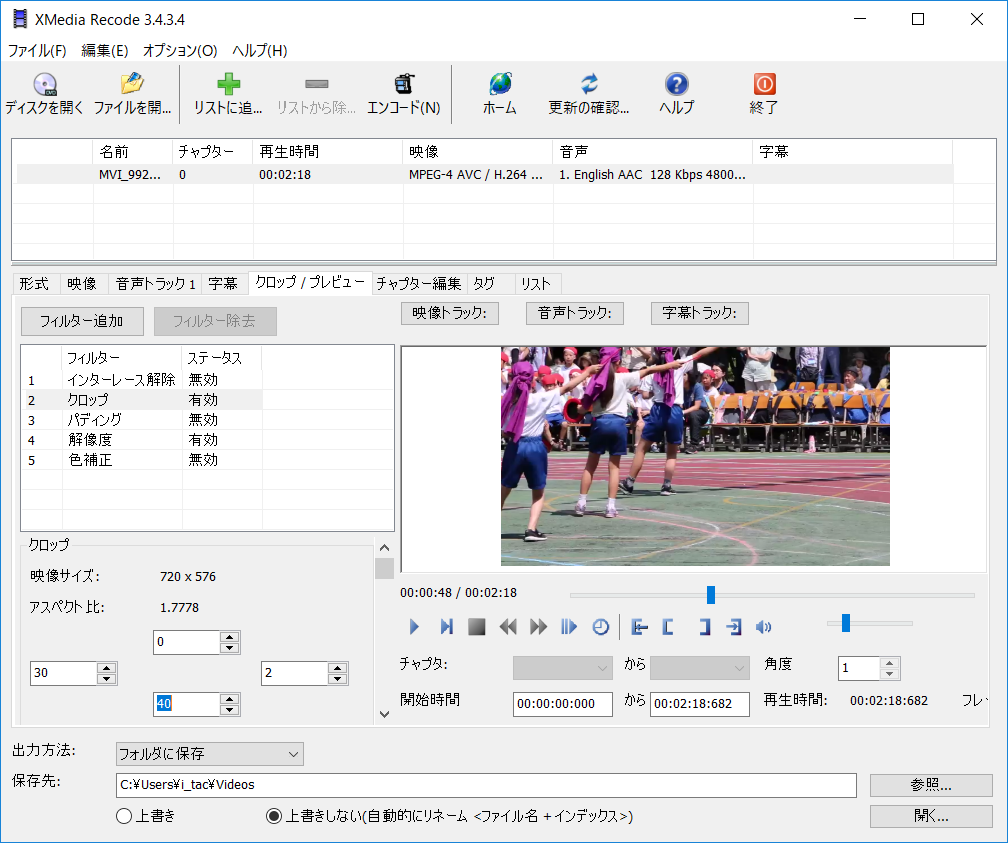This screenshot has width=1008, height=843.
Task: Click the volume slider handle
Action: coord(846,622)
